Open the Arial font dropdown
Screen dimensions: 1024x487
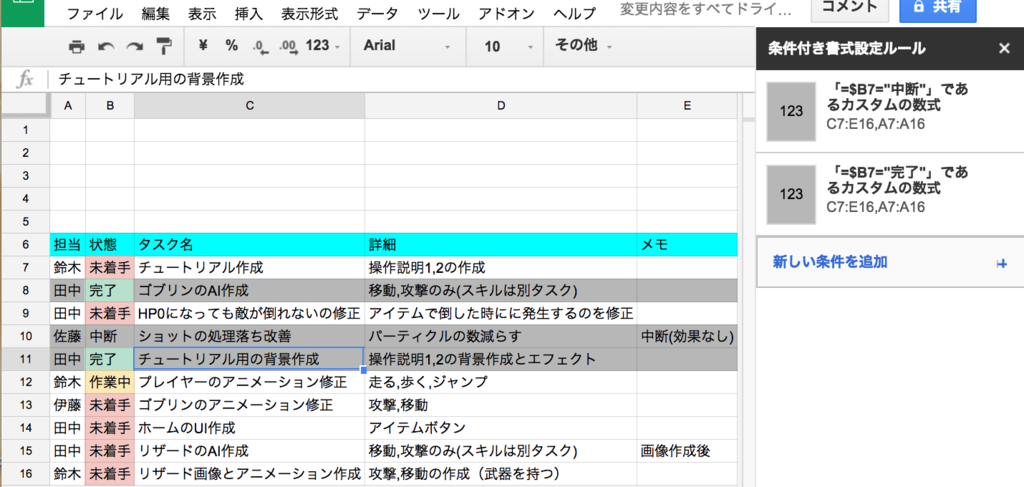pyautogui.click(x=408, y=46)
